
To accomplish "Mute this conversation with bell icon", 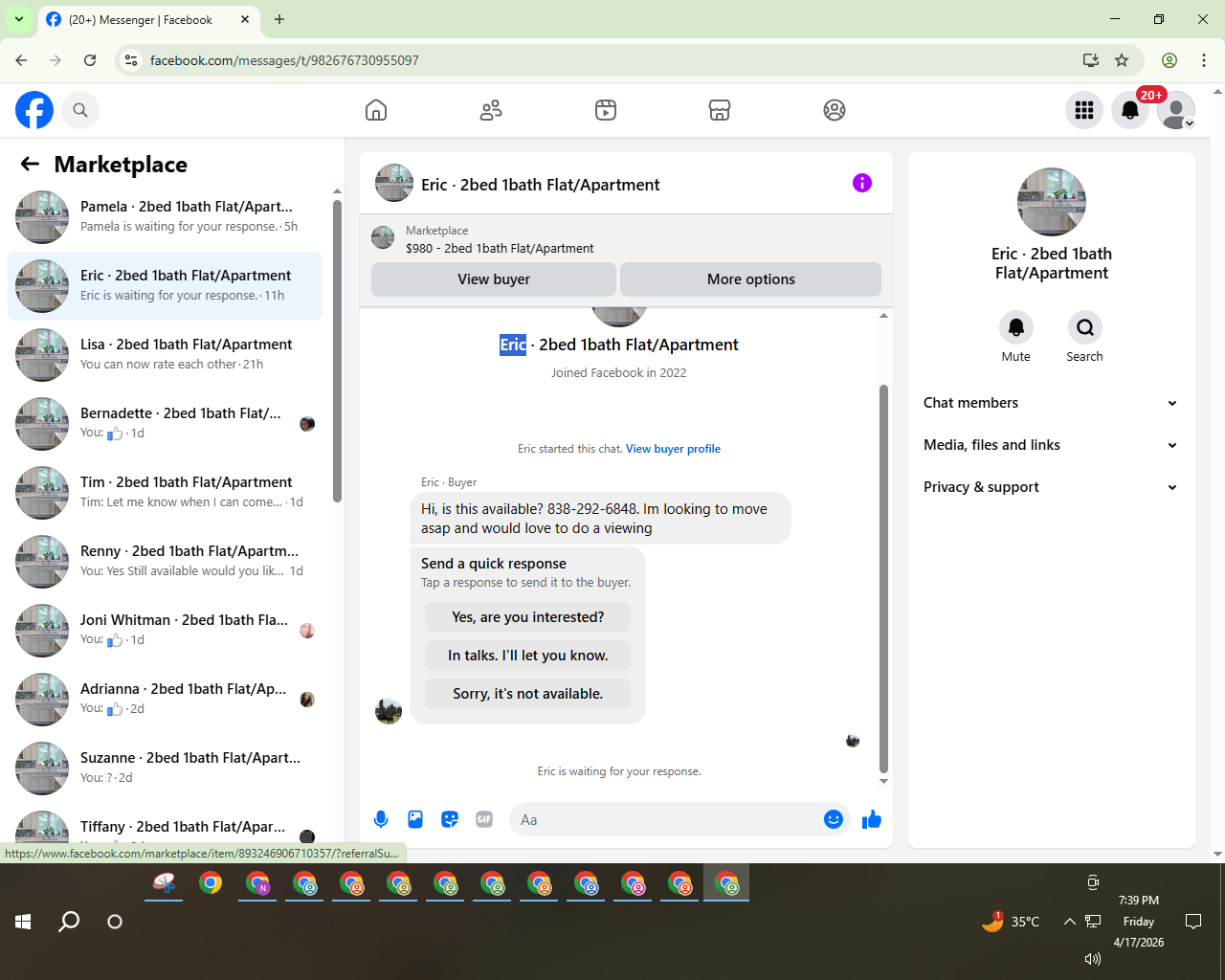I will click(1016, 327).
